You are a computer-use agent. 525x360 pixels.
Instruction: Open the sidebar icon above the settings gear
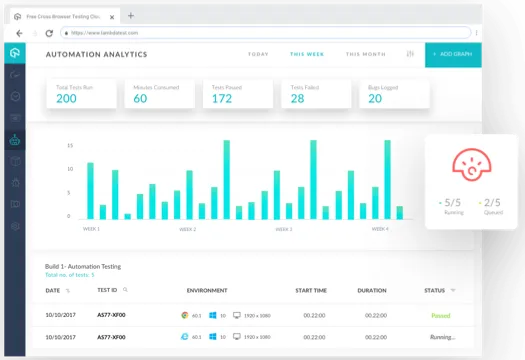pos(15,204)
